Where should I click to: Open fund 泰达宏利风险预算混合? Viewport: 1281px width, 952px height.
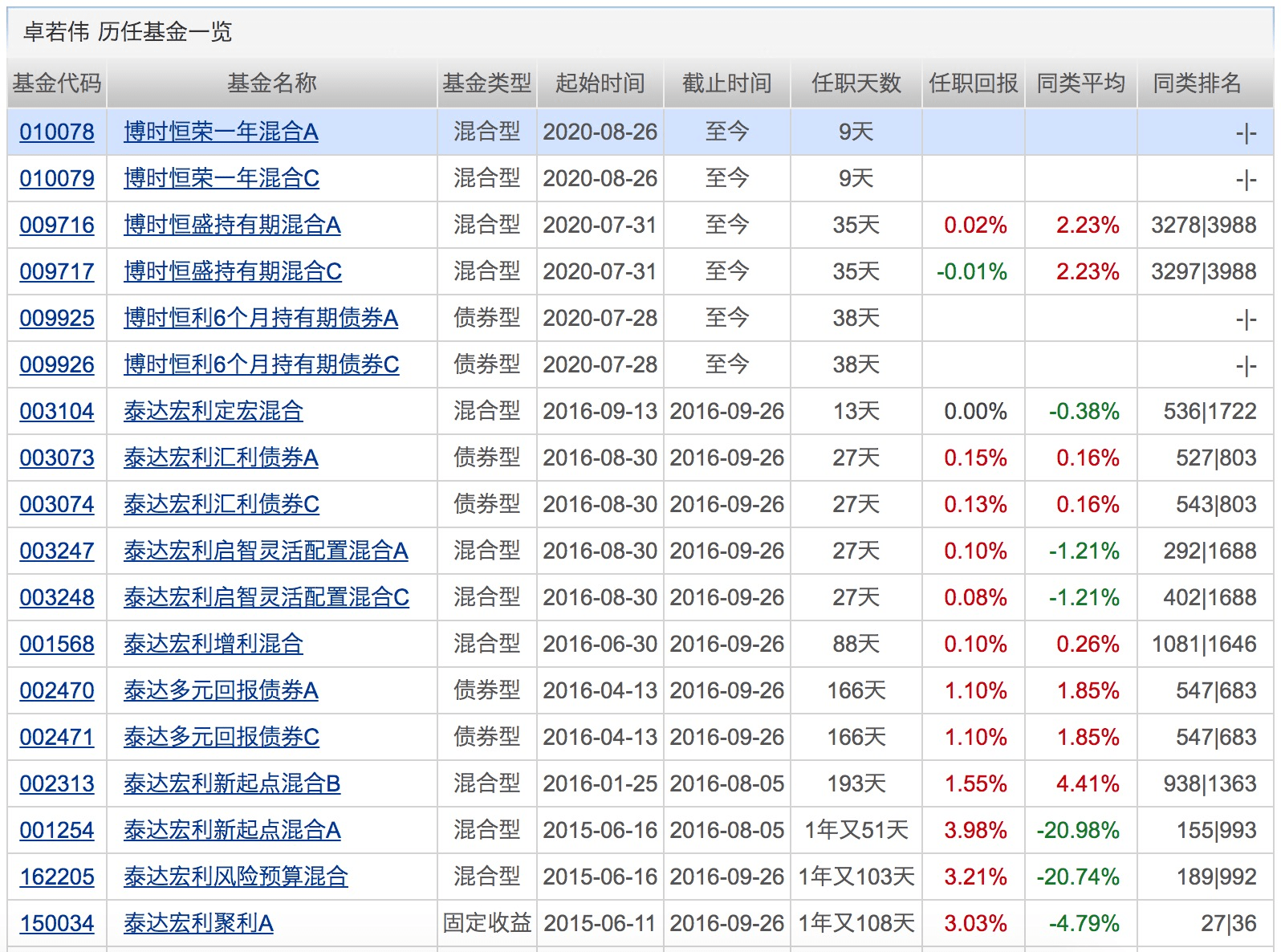click(x=236, y=877)
